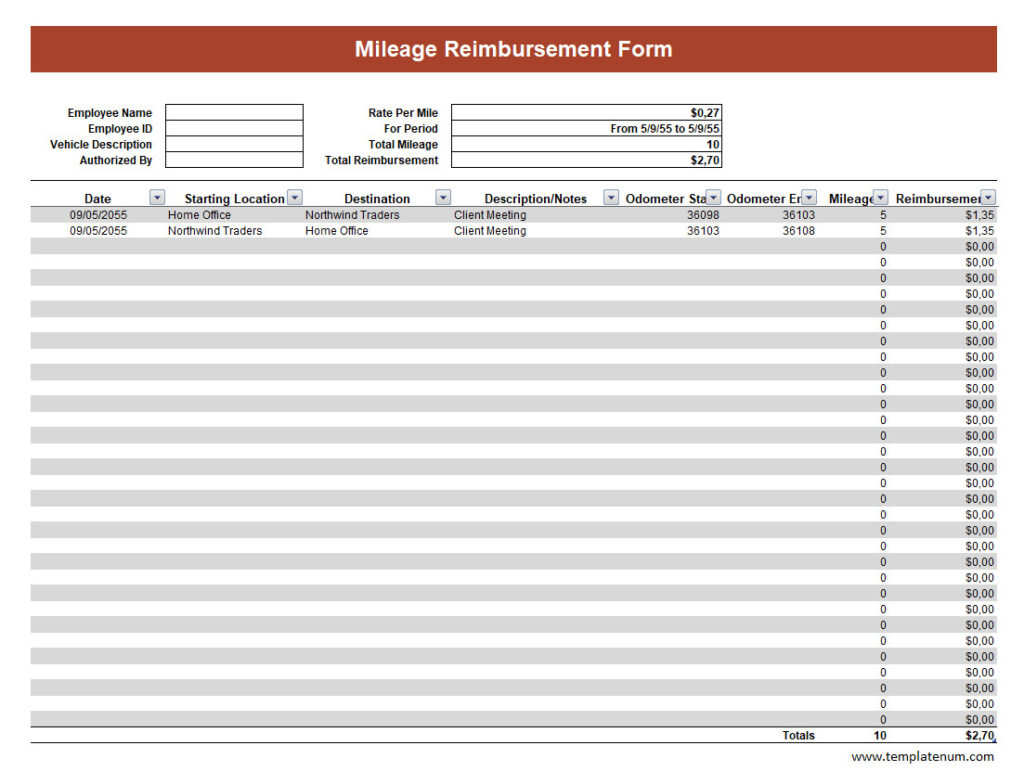The image size is (1024, 784).
Task: Select the Totals row mileage value
Action: pos(878,735)
